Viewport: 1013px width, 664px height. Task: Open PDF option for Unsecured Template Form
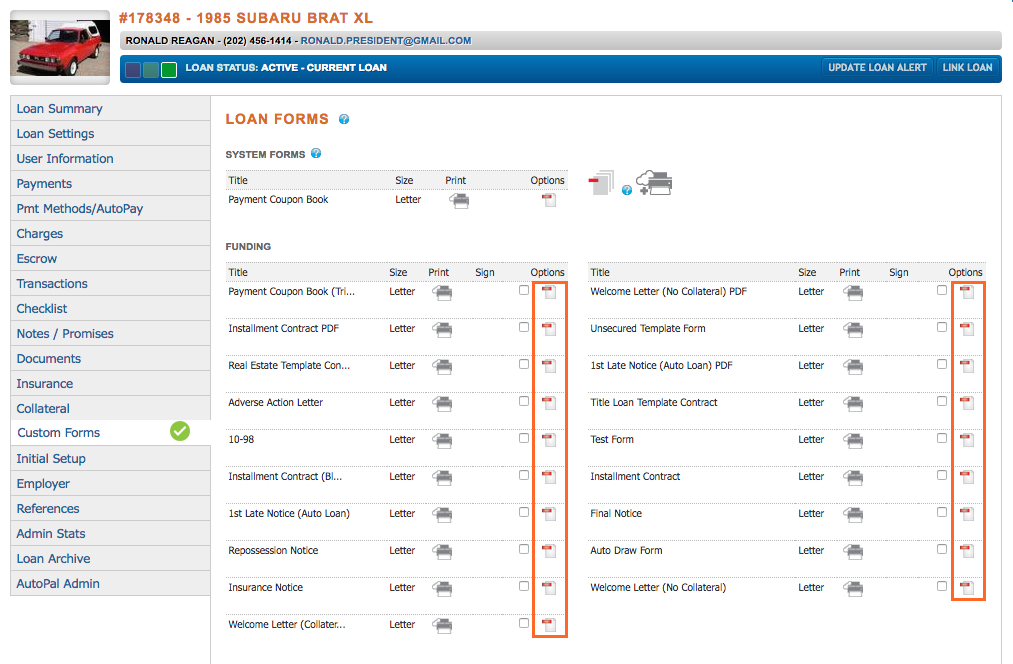tap(967, 329)
